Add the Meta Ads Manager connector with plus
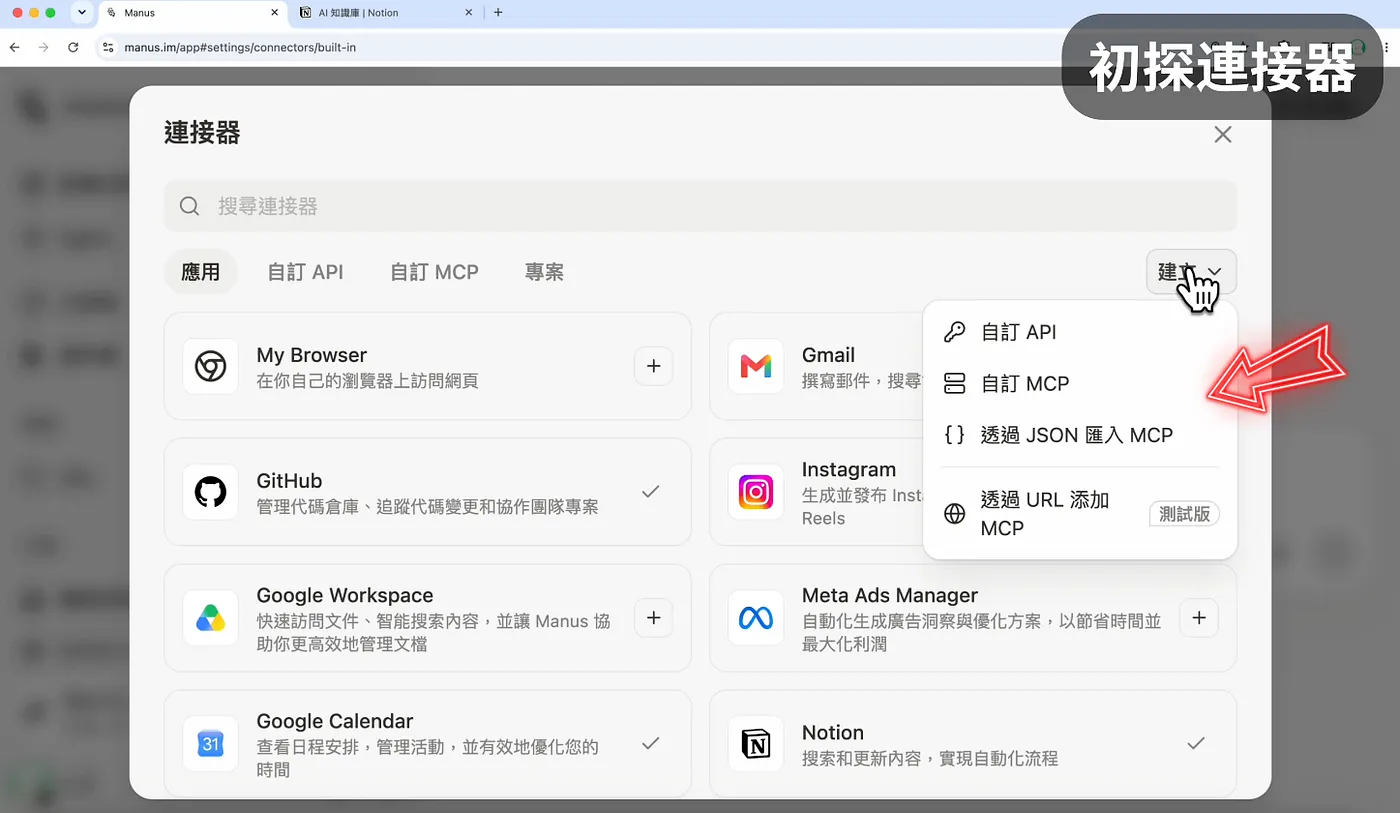 point(1199,618)
